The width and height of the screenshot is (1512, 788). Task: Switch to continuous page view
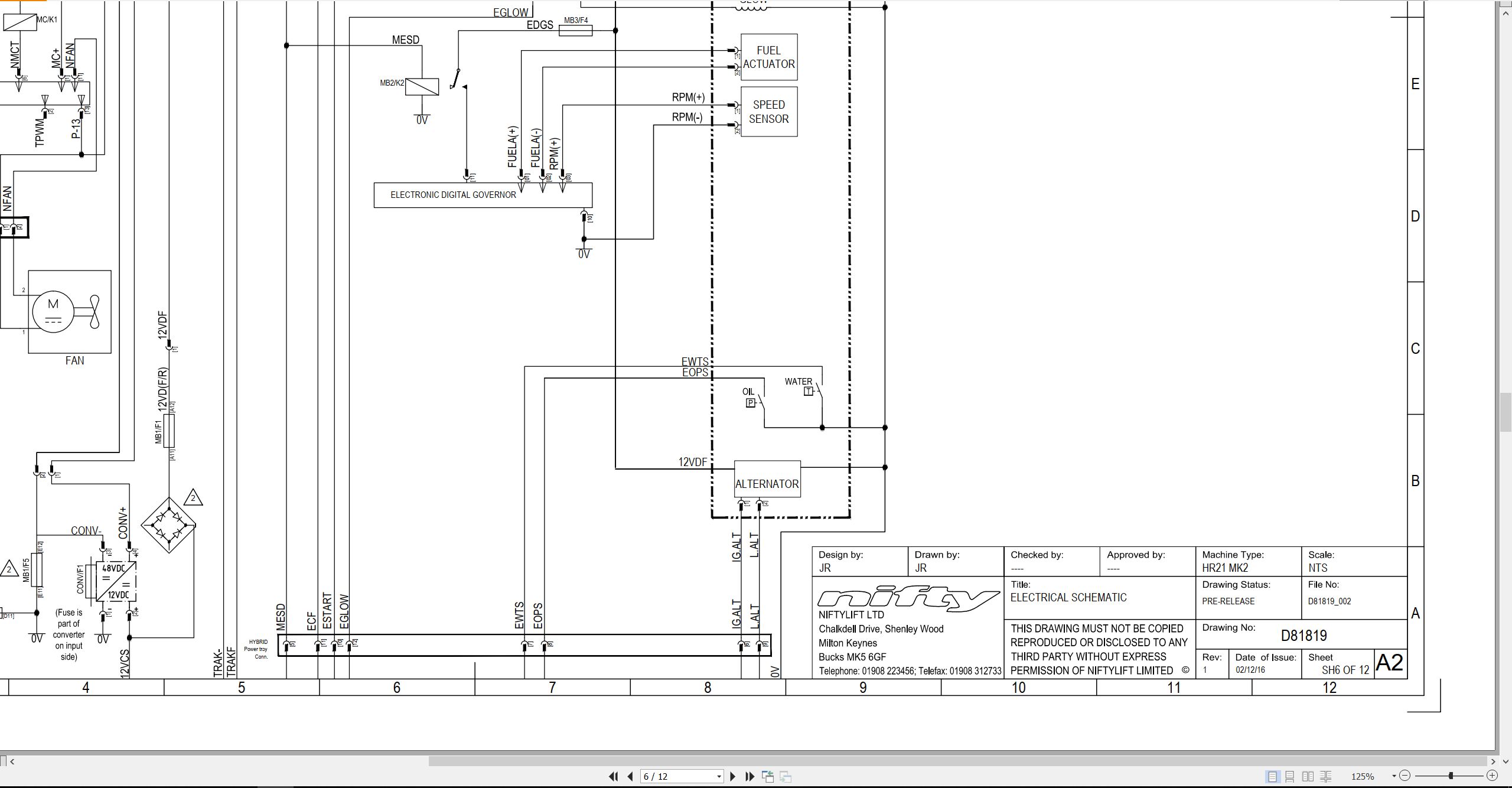pos(1290,776)
